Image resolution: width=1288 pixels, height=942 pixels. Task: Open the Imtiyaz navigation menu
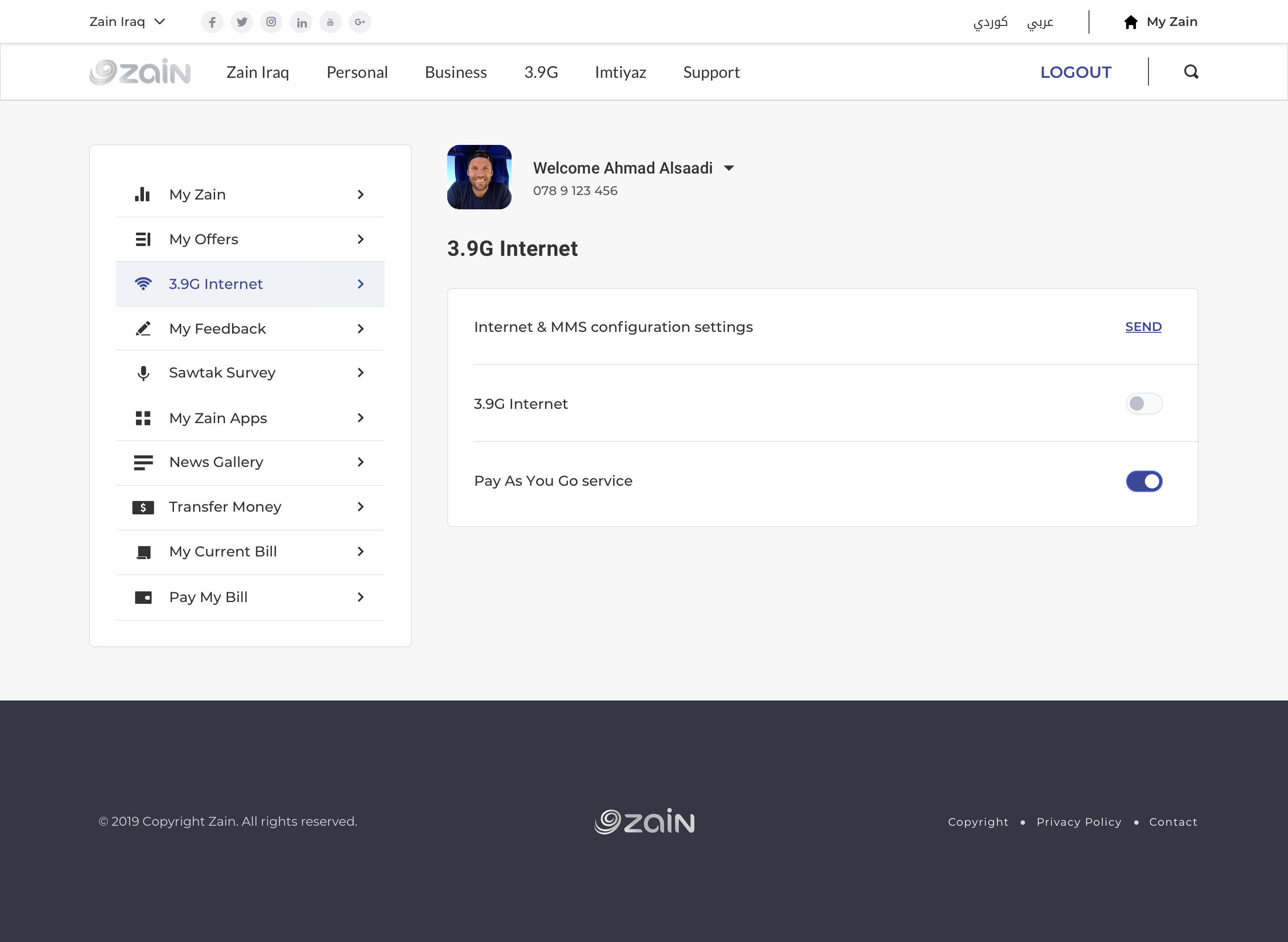(x=620, y=72)
